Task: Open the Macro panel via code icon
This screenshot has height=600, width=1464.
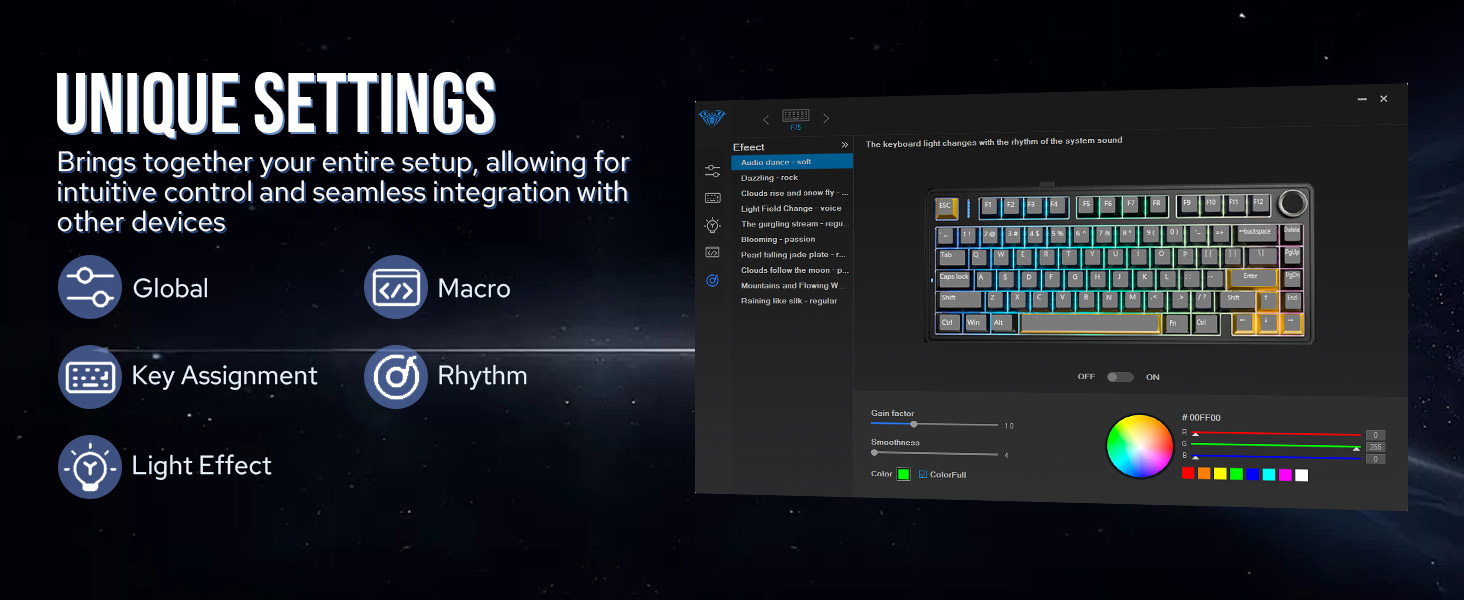Action: [x=713, y=253]
